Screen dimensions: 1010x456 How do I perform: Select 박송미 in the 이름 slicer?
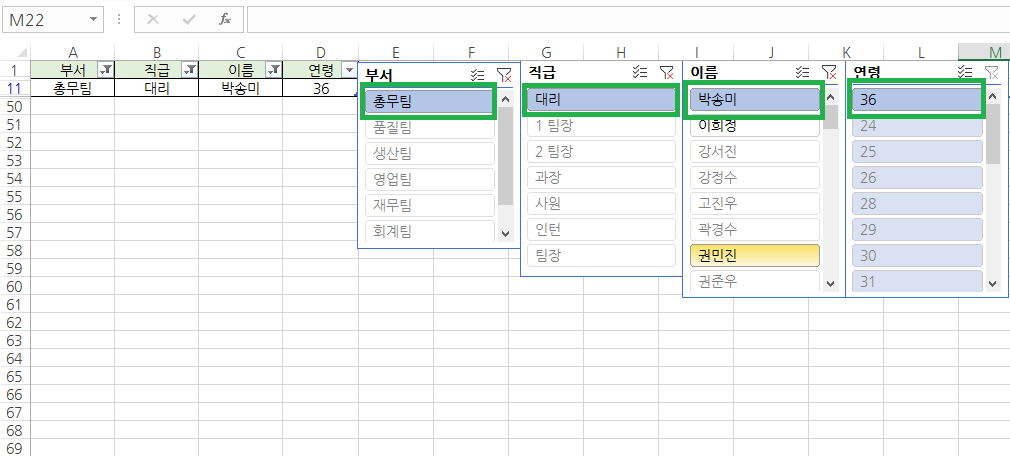[x=754, y=99]
